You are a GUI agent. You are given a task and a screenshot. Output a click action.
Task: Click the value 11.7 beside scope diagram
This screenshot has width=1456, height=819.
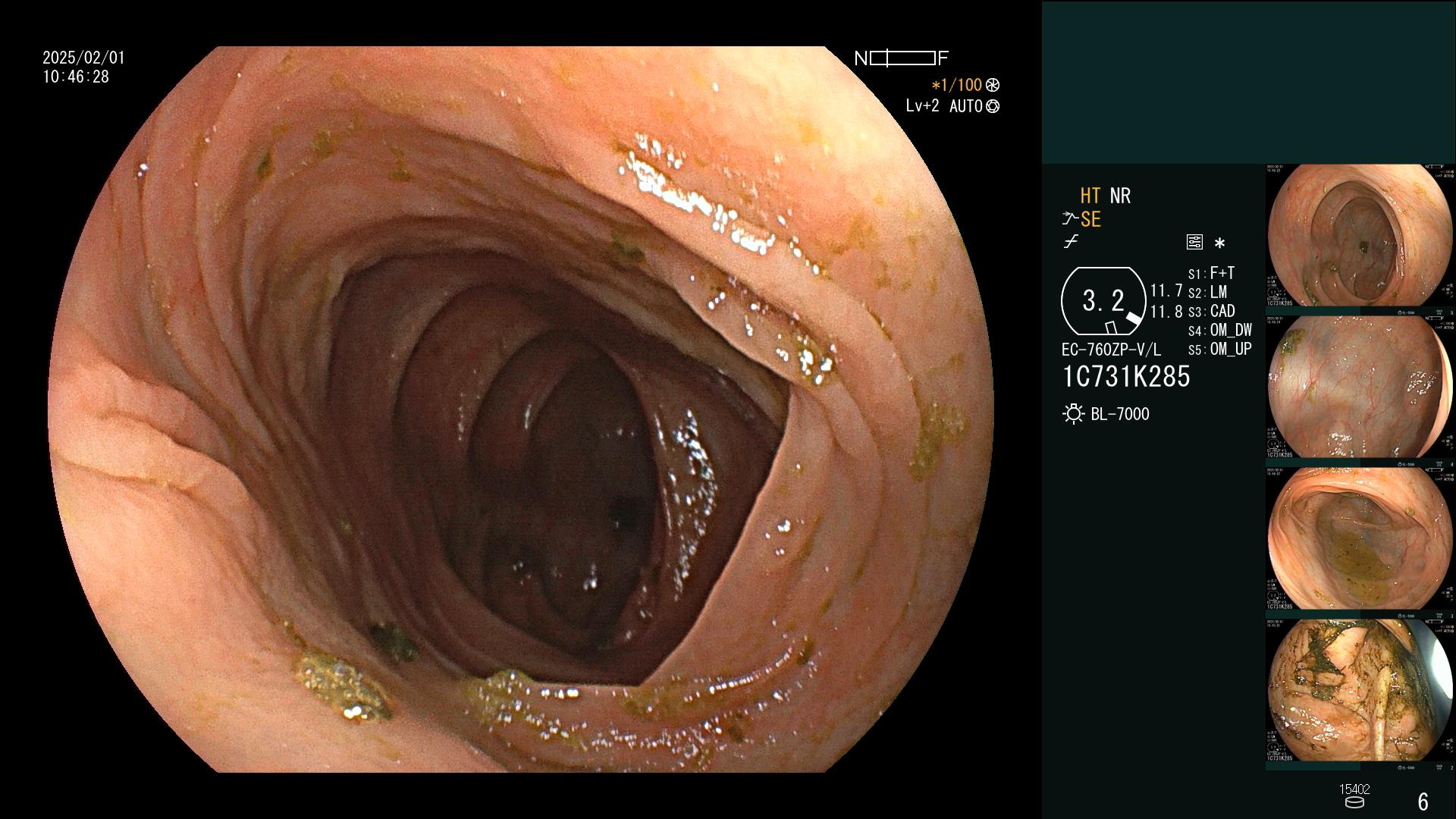pos(1166,290)
